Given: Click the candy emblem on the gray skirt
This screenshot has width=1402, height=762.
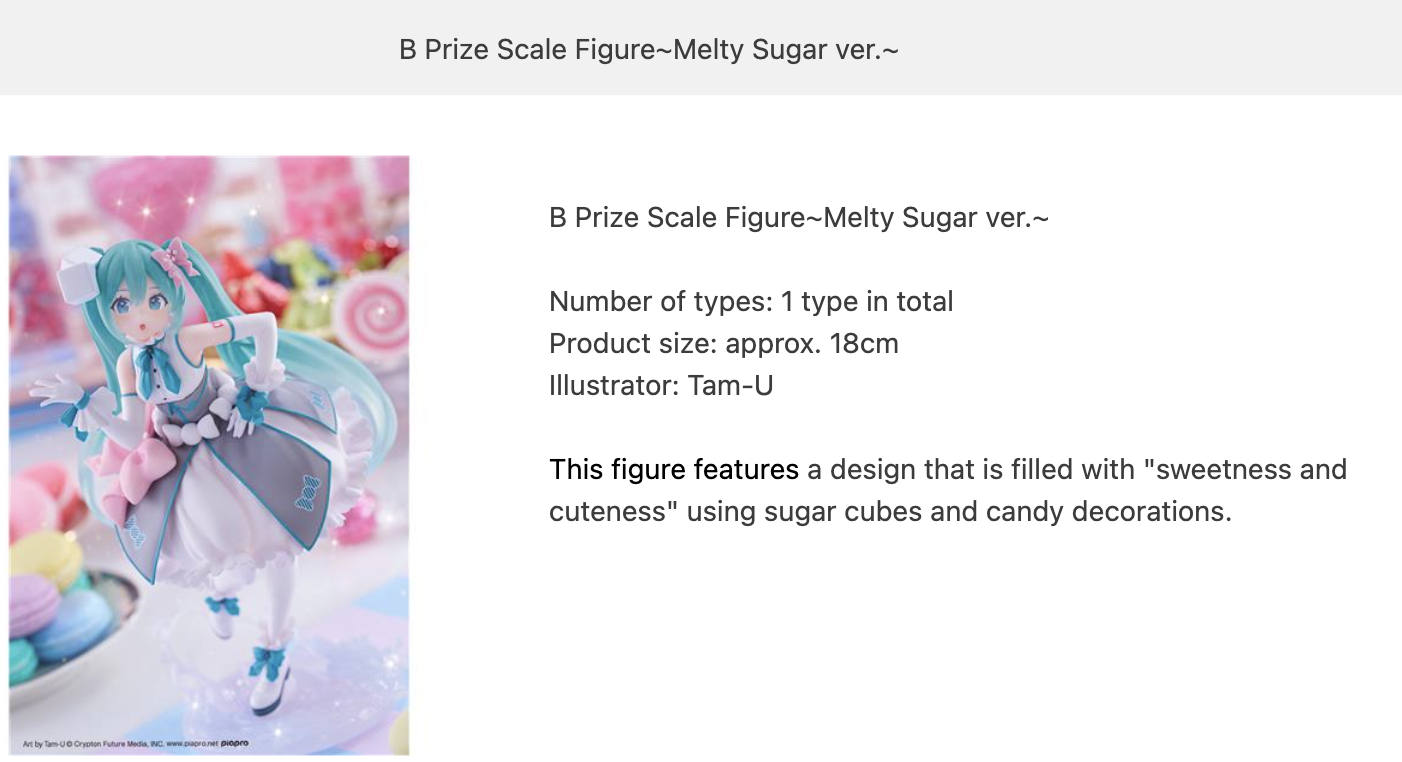Looking at the screenshot, I should (x=307, y=492).
